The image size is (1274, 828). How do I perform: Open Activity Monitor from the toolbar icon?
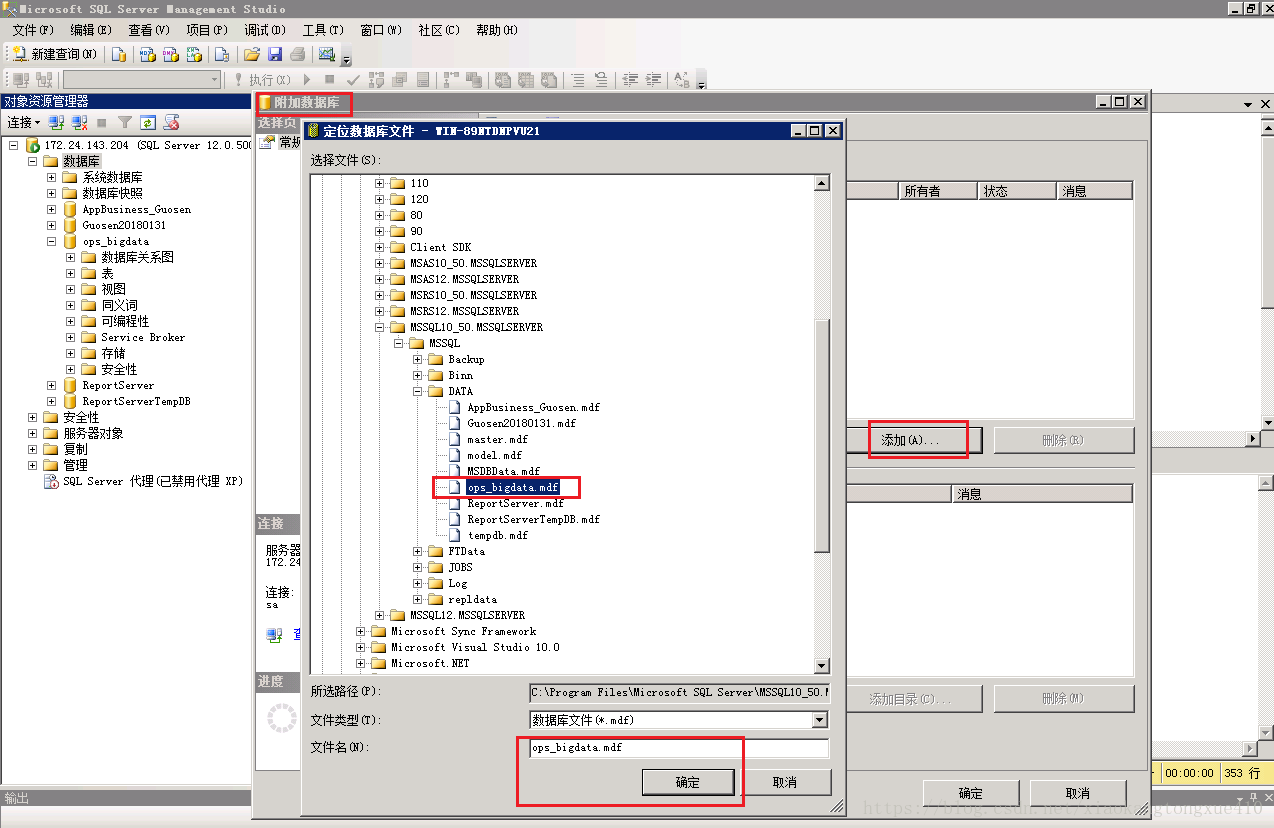pyautogui.click(x=326, y=54)
